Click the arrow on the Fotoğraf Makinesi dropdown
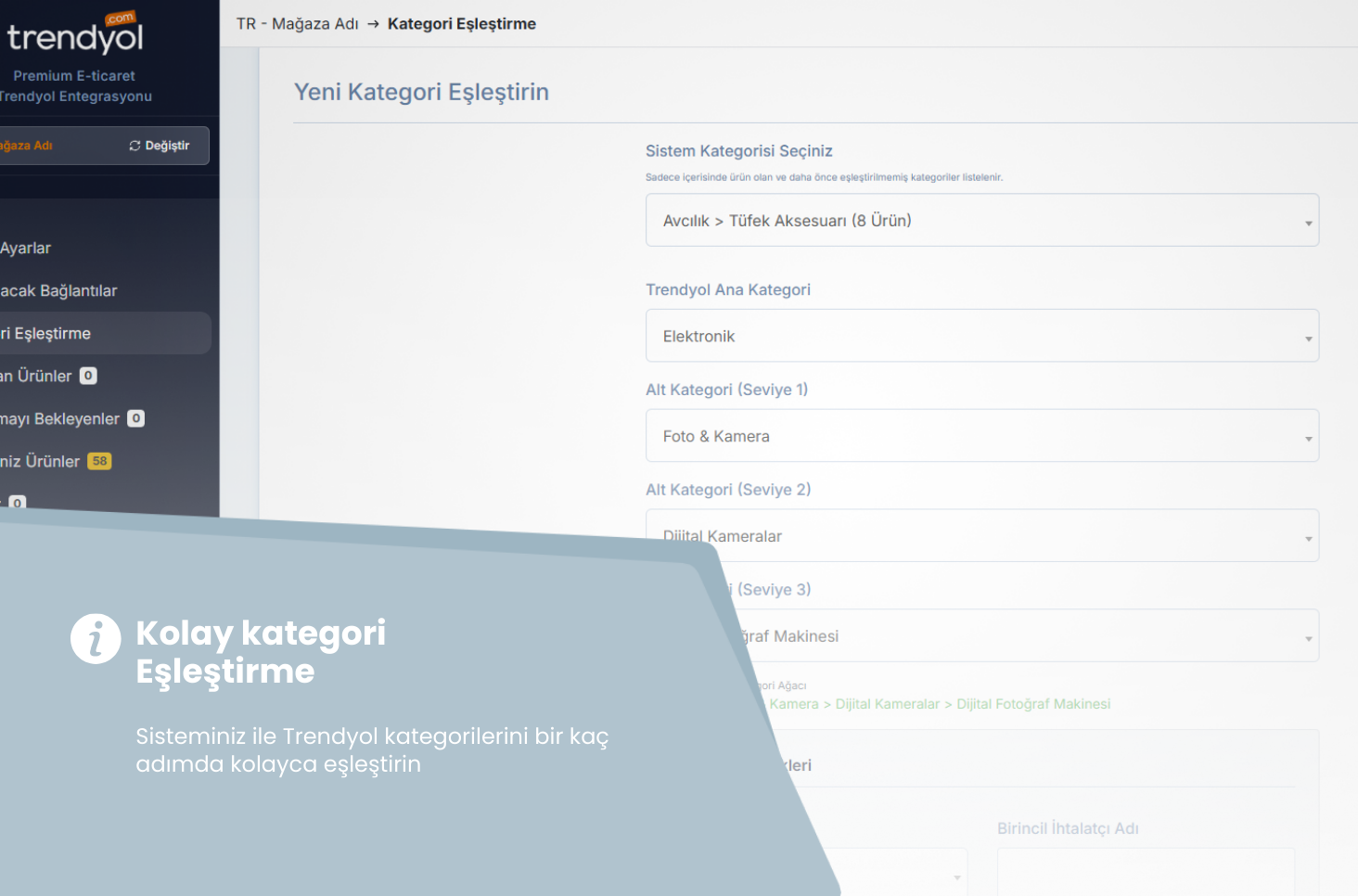Viewport: 1358px width, 896px height. [1308, 637]
